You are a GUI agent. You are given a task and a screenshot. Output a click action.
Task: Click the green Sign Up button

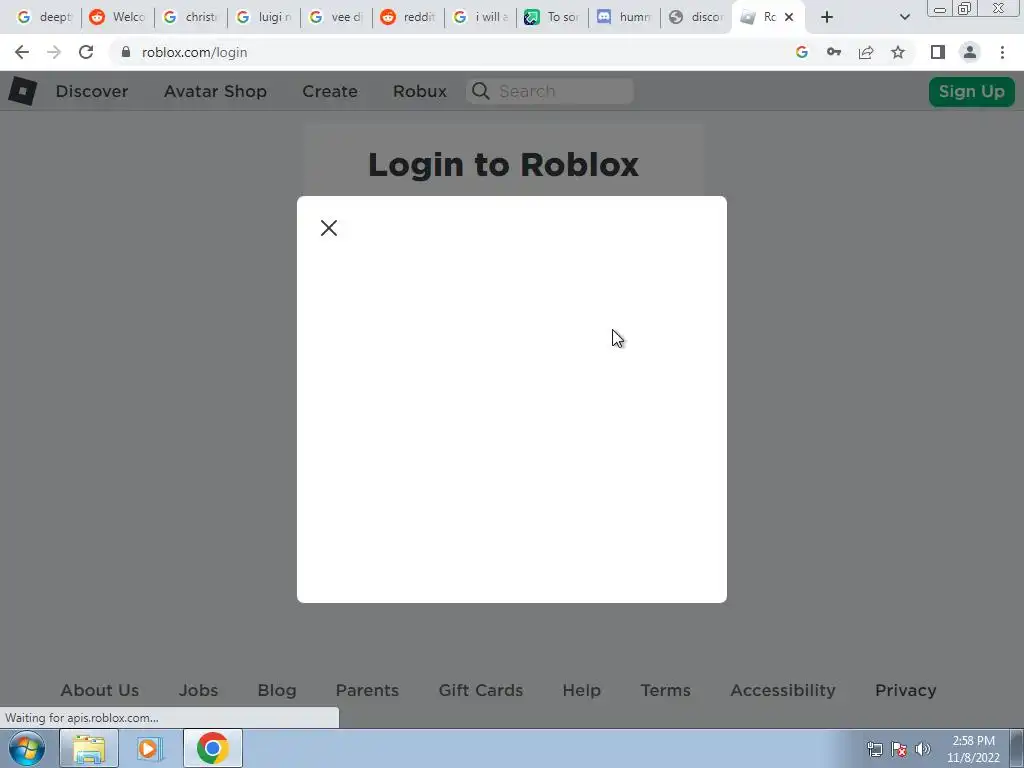971,91
